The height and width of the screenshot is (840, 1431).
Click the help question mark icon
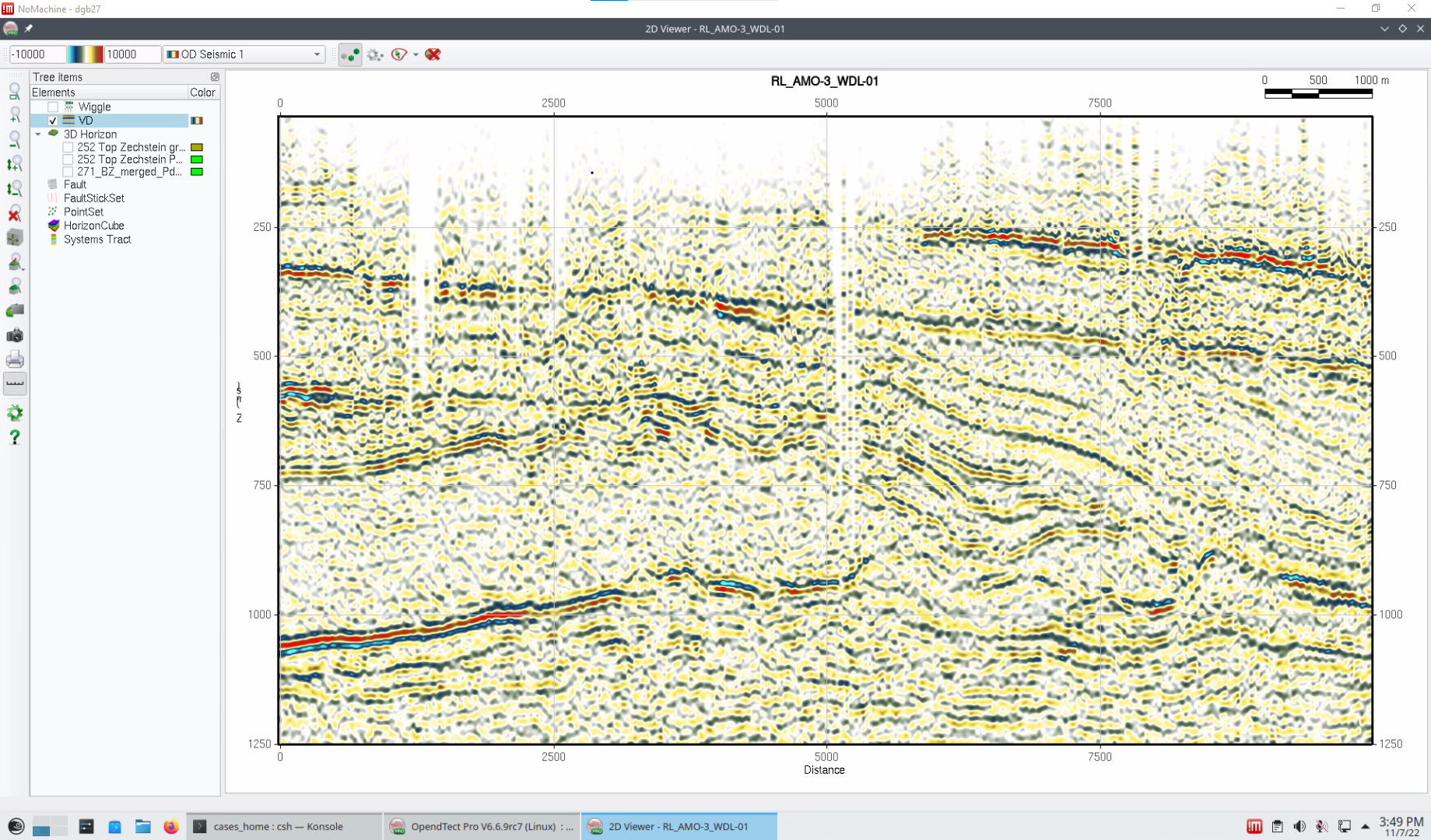(x=14, y=438)
